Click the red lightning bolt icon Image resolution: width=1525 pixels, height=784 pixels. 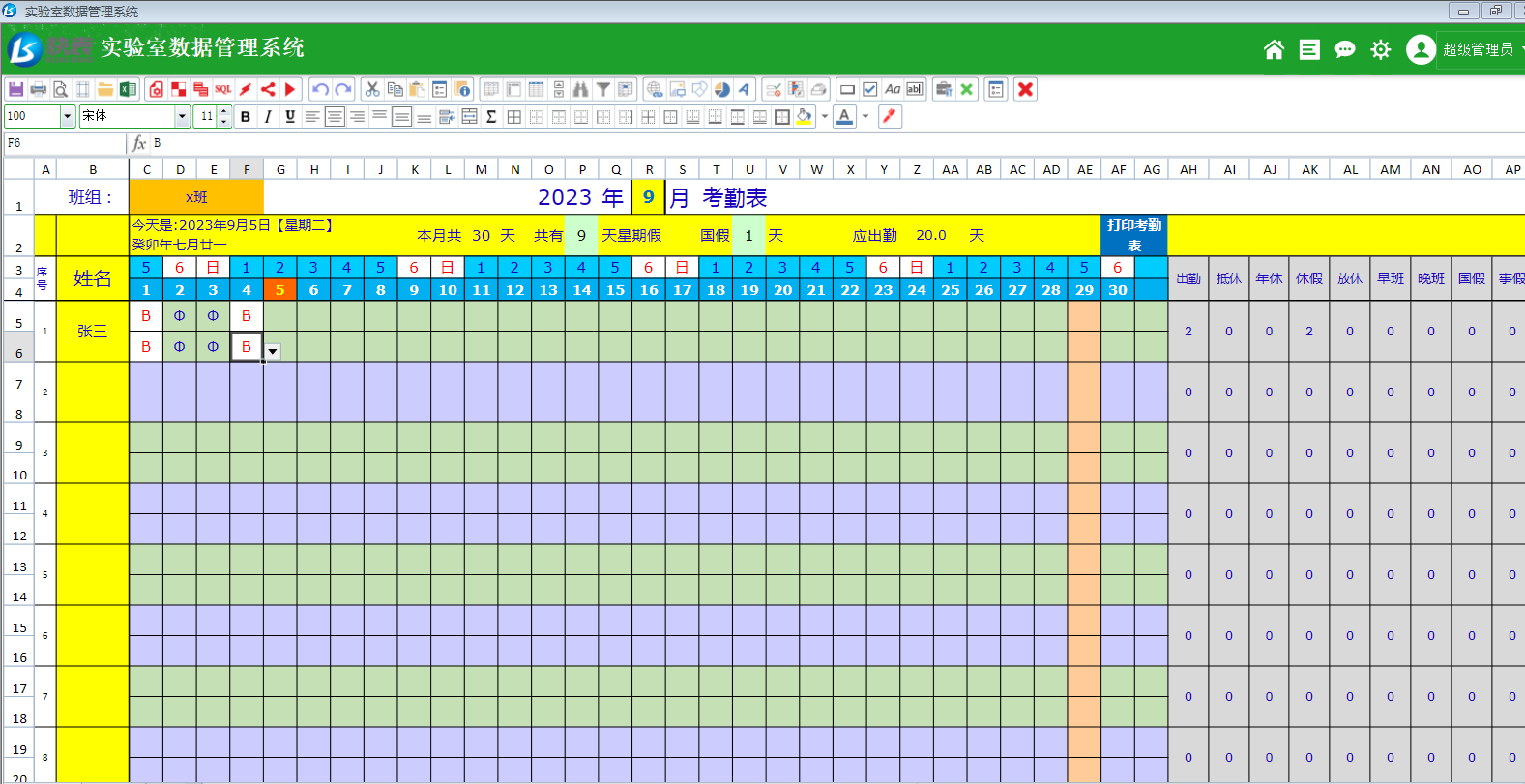(246, 89)
